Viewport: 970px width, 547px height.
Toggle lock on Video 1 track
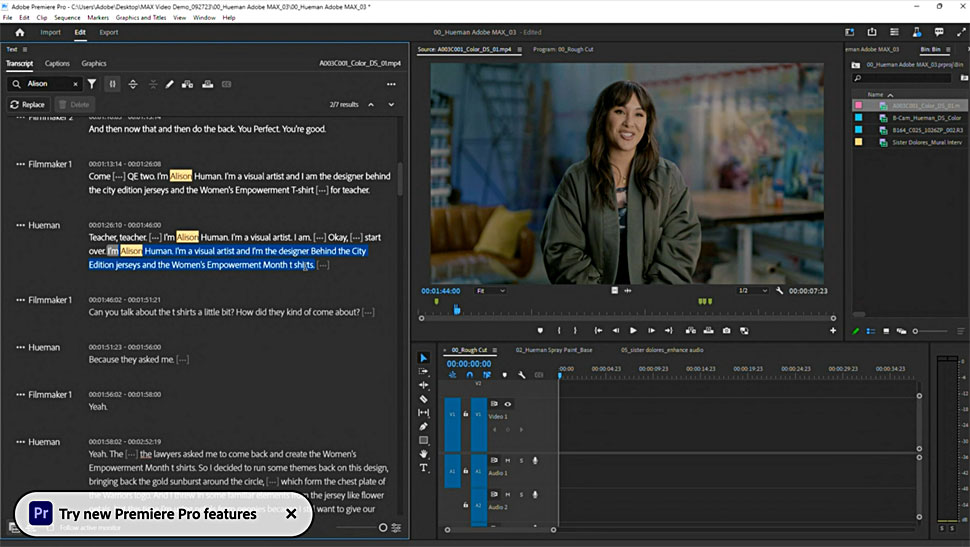coord(466,414)
